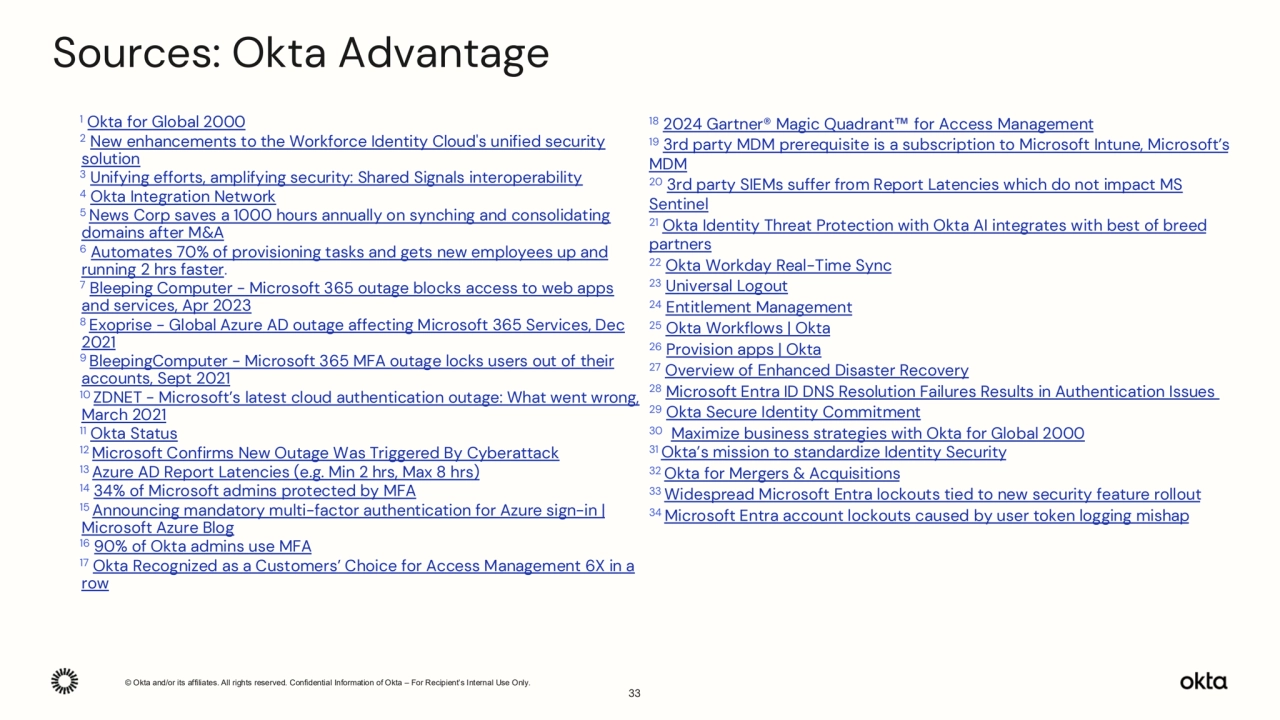
Task: Click the Okta sunburst logo icon
Action: (x=65, y=681)
